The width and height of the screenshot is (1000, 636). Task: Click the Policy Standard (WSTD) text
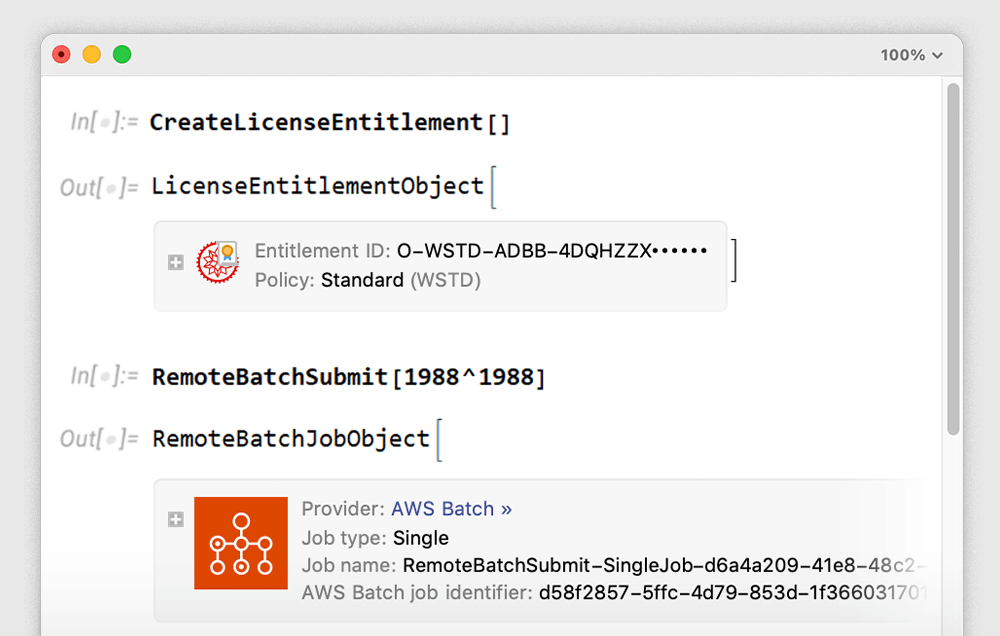(400, 281)
